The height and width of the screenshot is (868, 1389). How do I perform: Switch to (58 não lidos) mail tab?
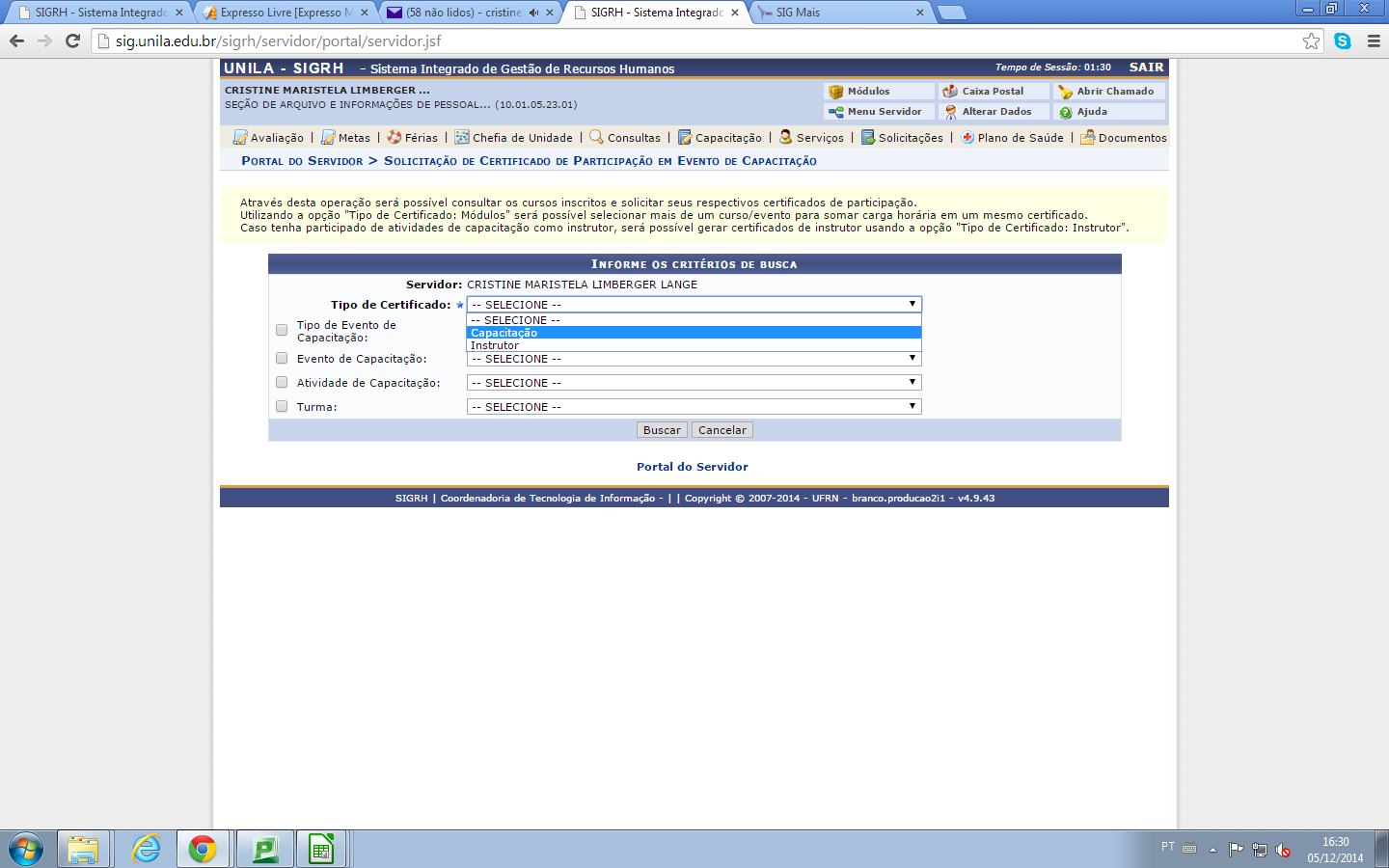tap(471, 13)
